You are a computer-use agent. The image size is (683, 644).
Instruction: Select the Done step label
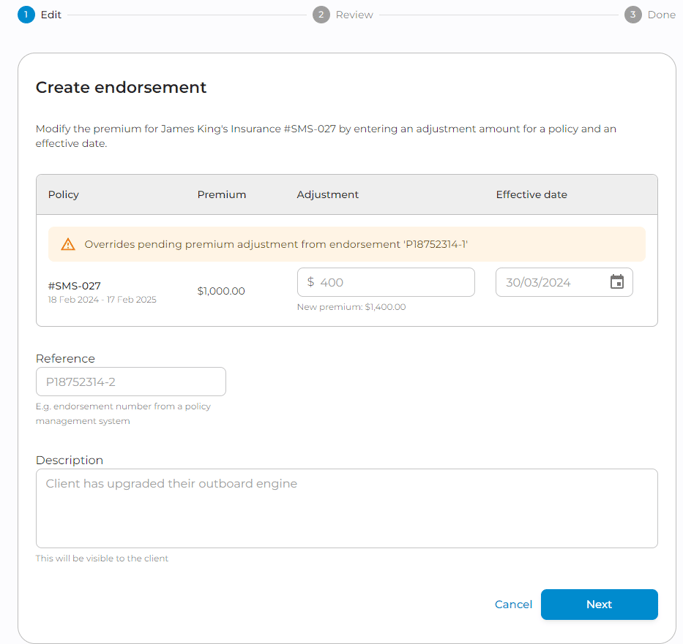click(661, 15)
